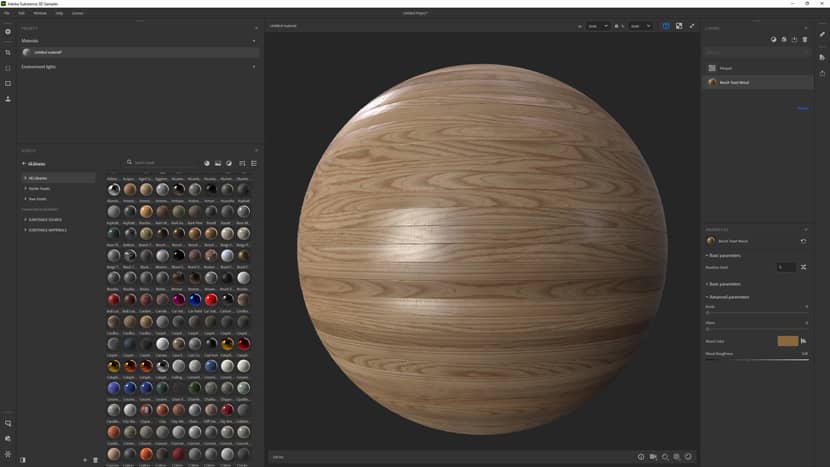This screenshot has height=467, width=830.
Task: Select the crop tool in left sidebar
Action: pyautogui.click(x=8, y=52)
